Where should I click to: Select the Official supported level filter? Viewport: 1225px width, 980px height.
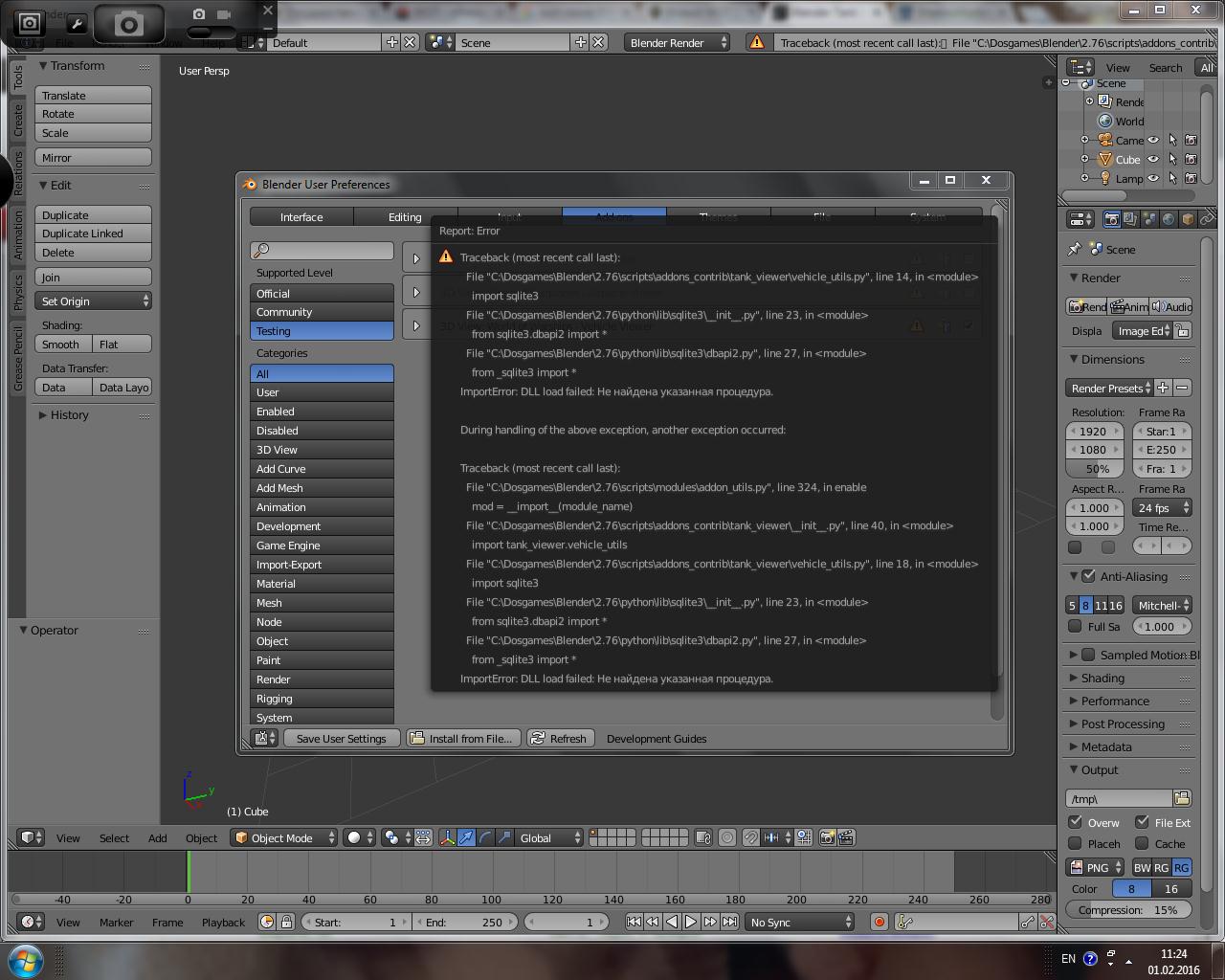pyautogui.click(x=322, y=293)
